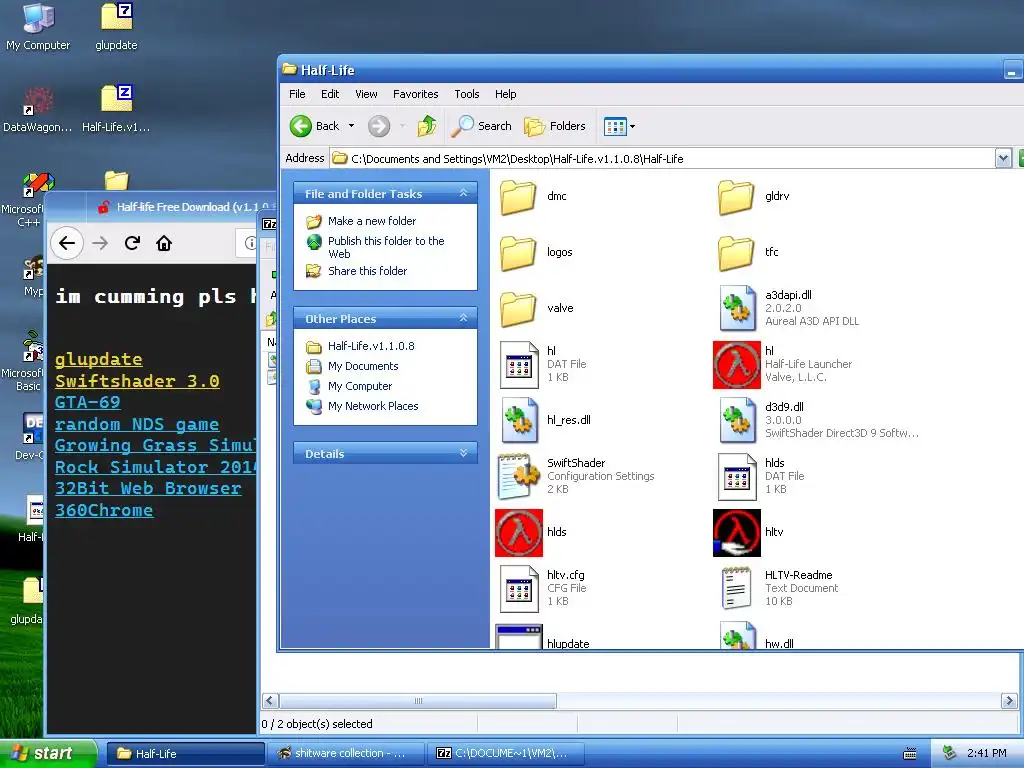Screen dimensions: 1024x768
Task: Select the valve folder
Action: (x=519, y=309)
